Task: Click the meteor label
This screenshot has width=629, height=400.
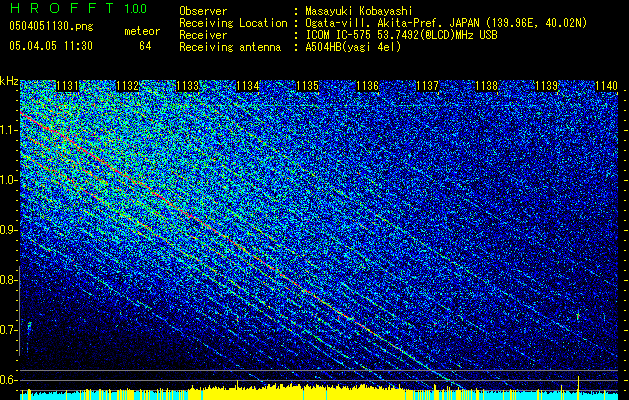Action: point(142,31)
